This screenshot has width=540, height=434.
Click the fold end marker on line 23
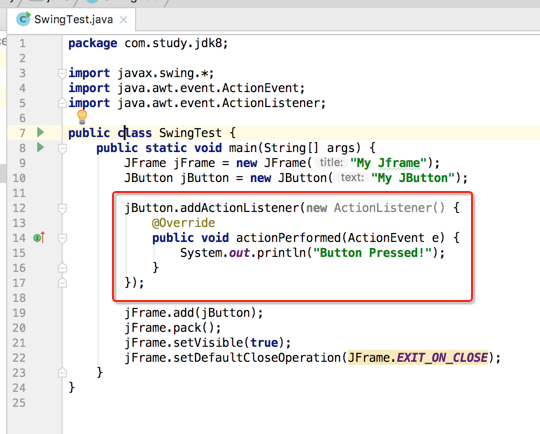tap(62, 373)
